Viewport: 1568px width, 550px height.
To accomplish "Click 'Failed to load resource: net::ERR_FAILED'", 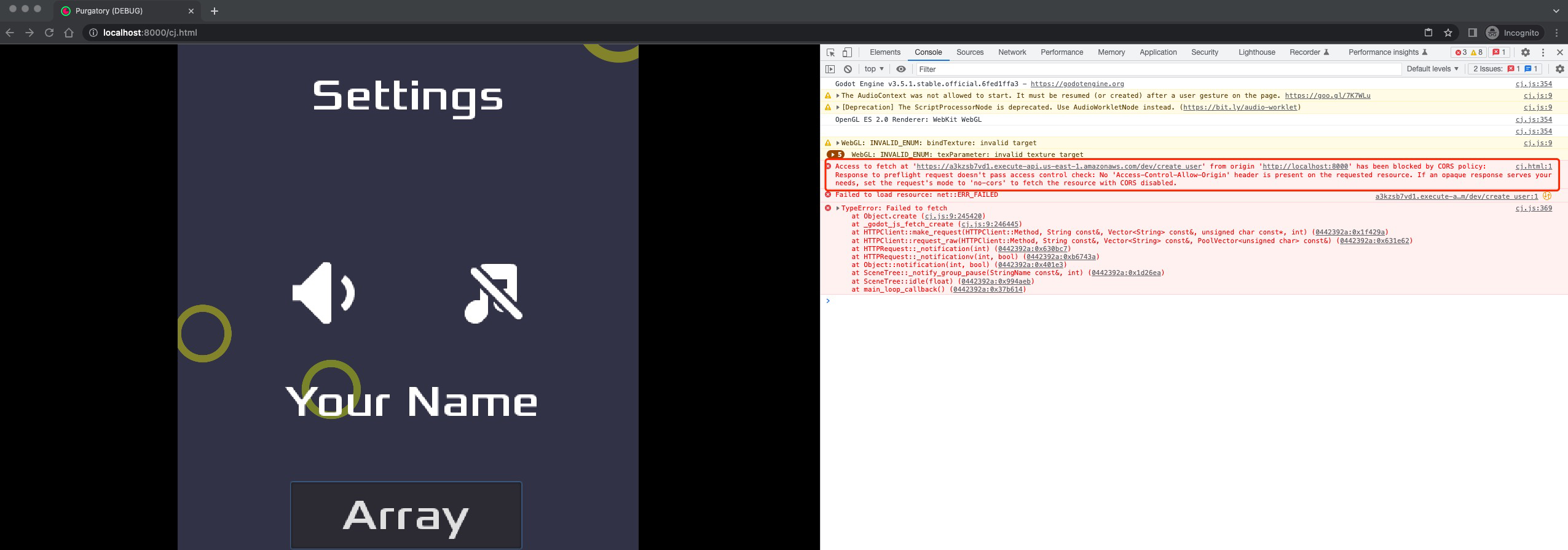I will (916, 195).
